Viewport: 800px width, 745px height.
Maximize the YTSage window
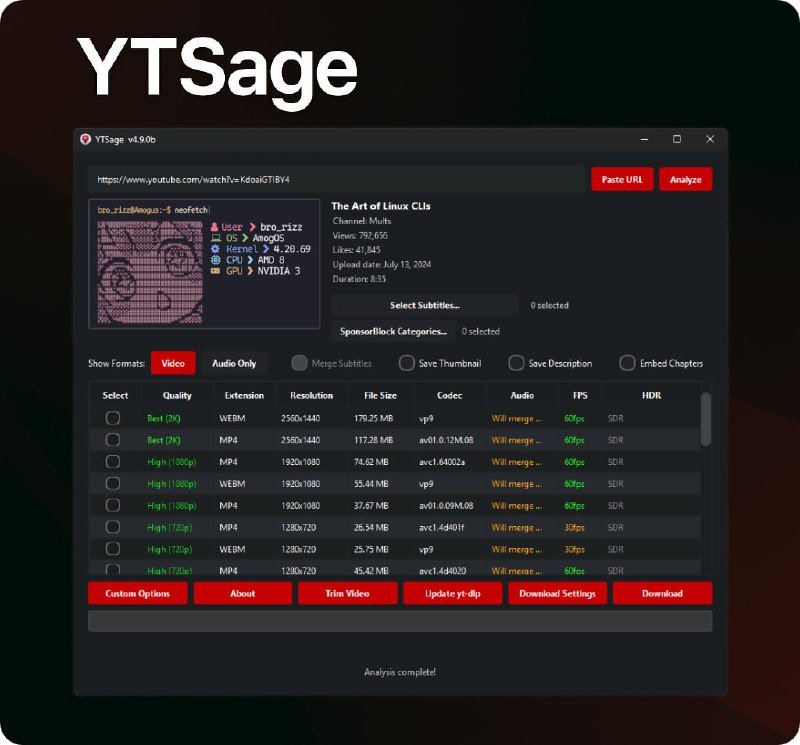click(x=676, y=139)
